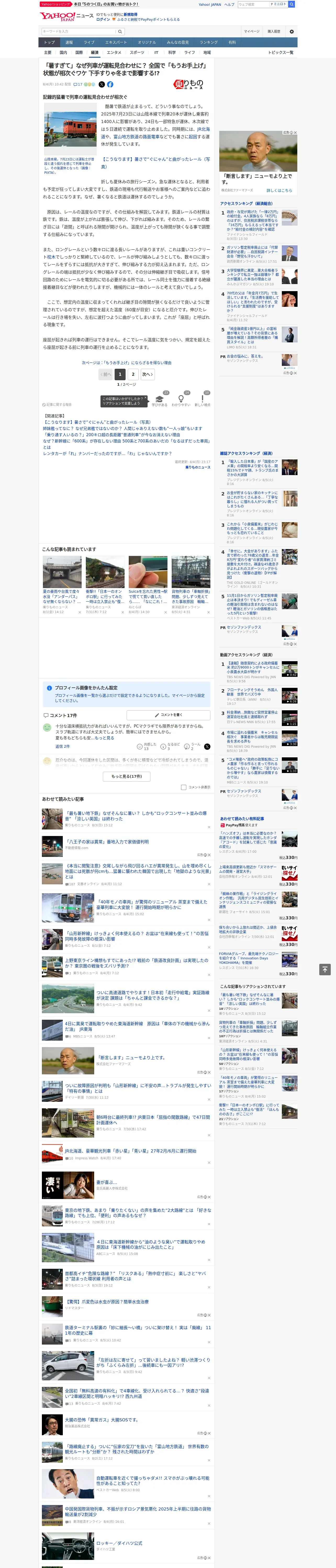336x1568 pixels.
Task: Share the first comment on X
Action: (207, 746)
